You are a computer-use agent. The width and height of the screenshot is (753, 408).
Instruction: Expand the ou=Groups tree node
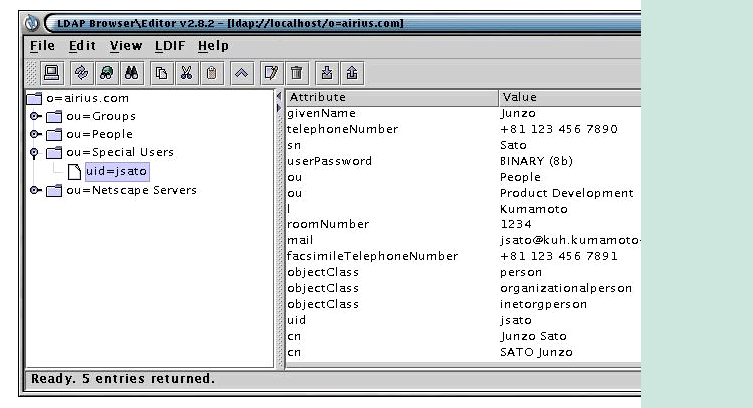[x=35, y=116]
